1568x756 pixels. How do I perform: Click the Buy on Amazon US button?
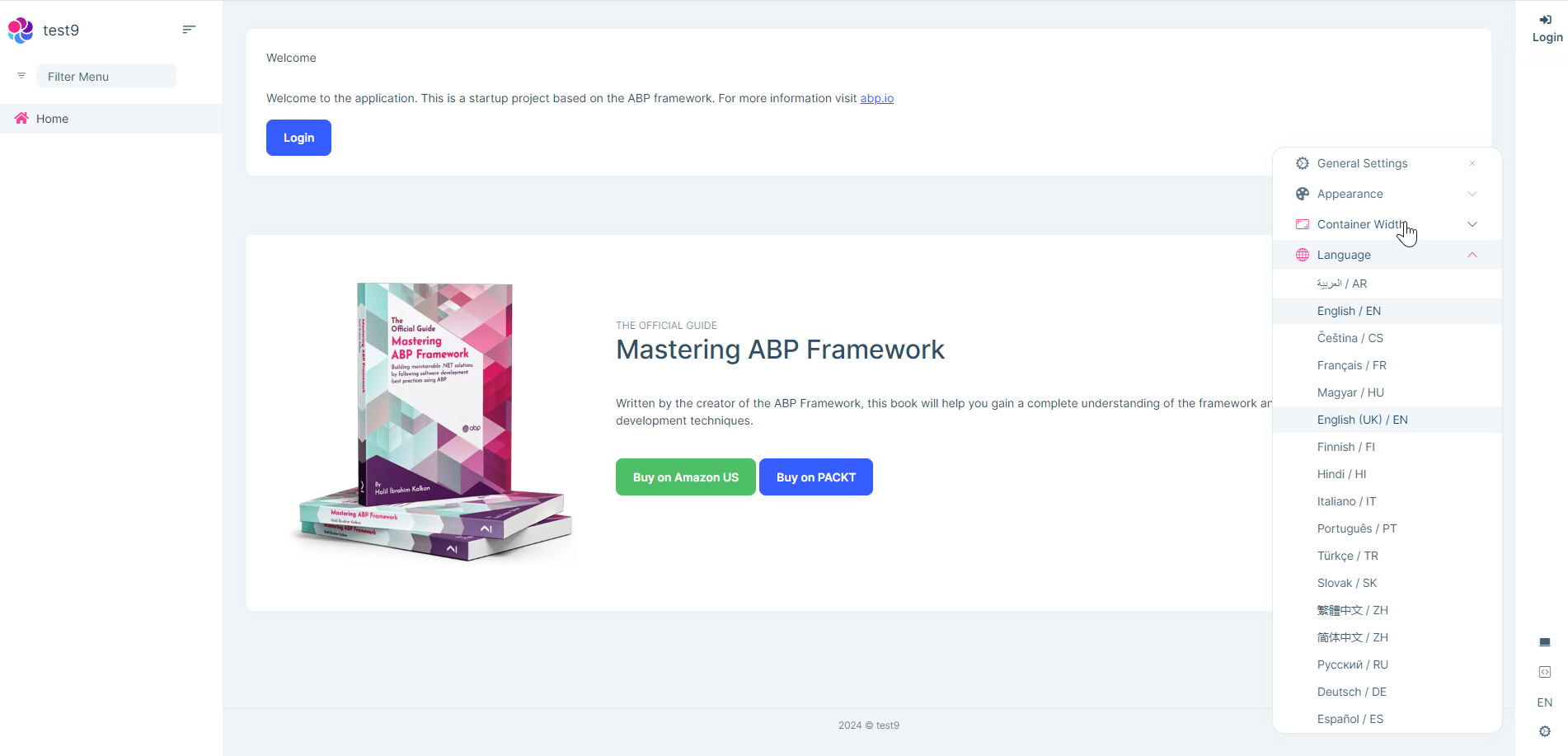click(x=686, y=477)
